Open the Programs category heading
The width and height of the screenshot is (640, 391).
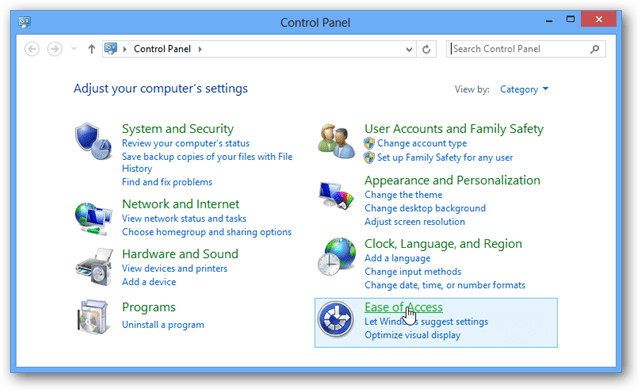coord(149,307)
